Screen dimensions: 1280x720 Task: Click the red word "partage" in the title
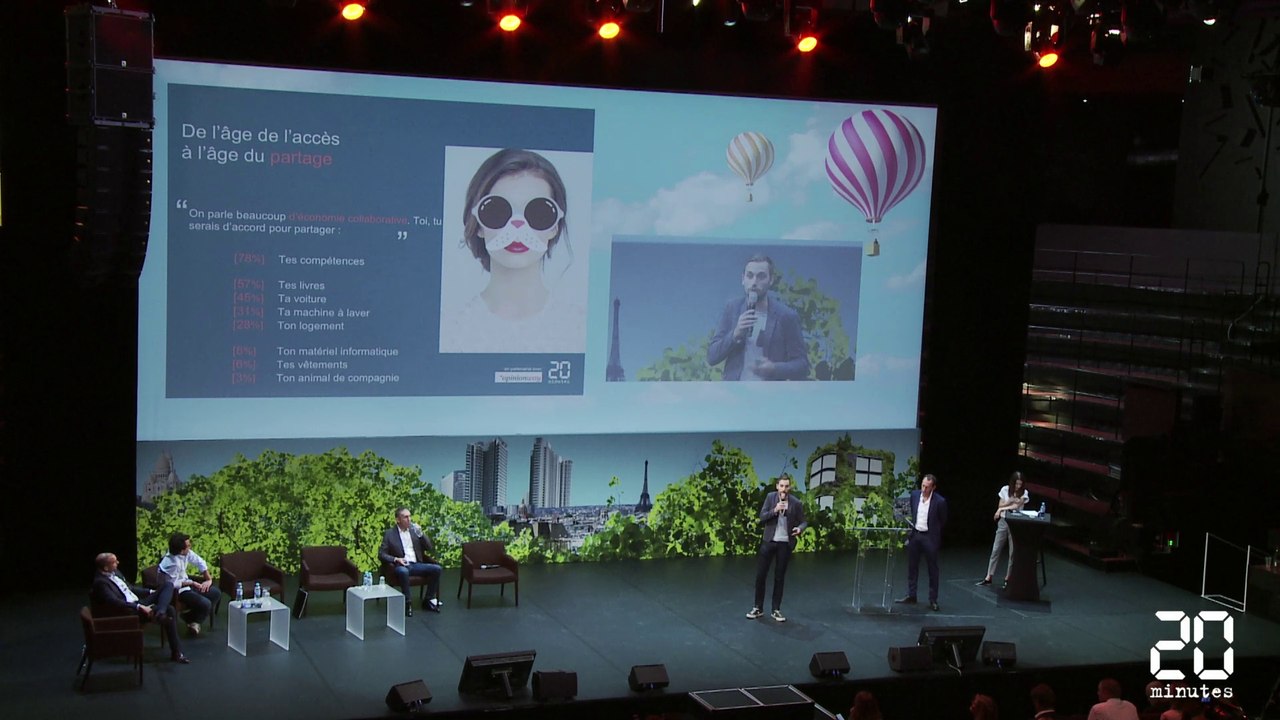pos(300,157)
